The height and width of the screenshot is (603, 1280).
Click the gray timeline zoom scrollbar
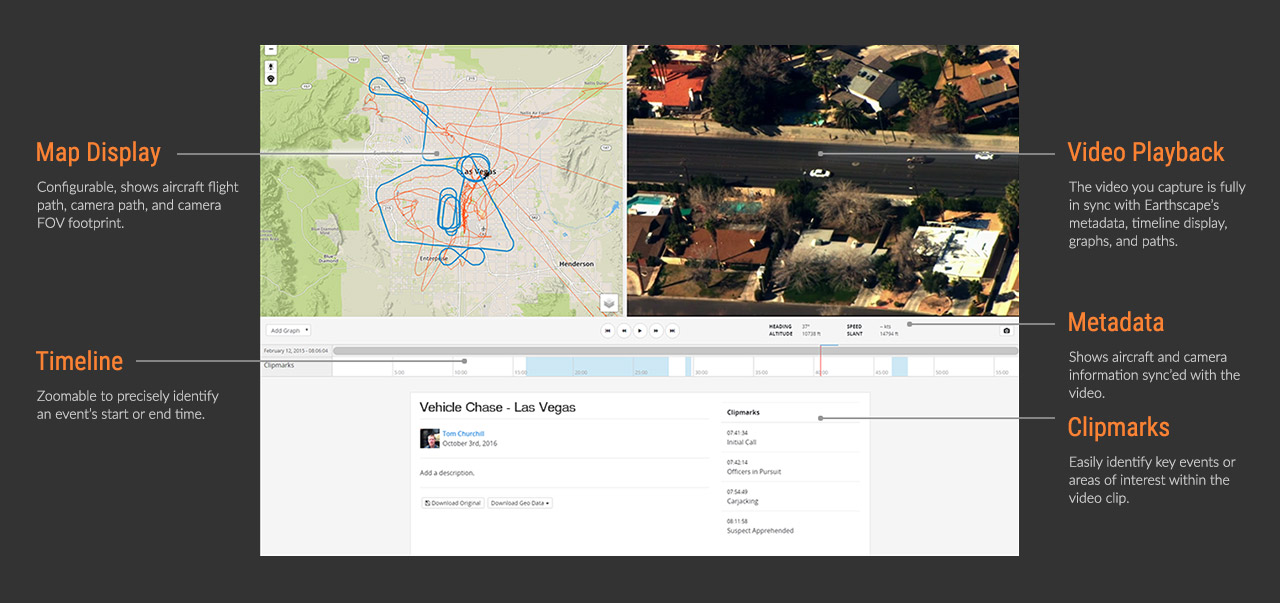[x=675, y=351]
